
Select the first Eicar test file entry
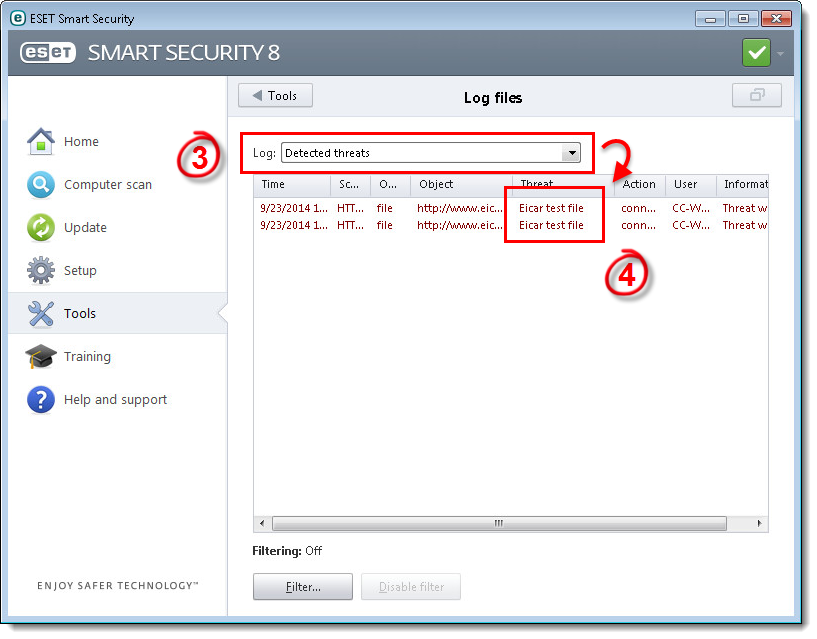[x=551, y=208]
